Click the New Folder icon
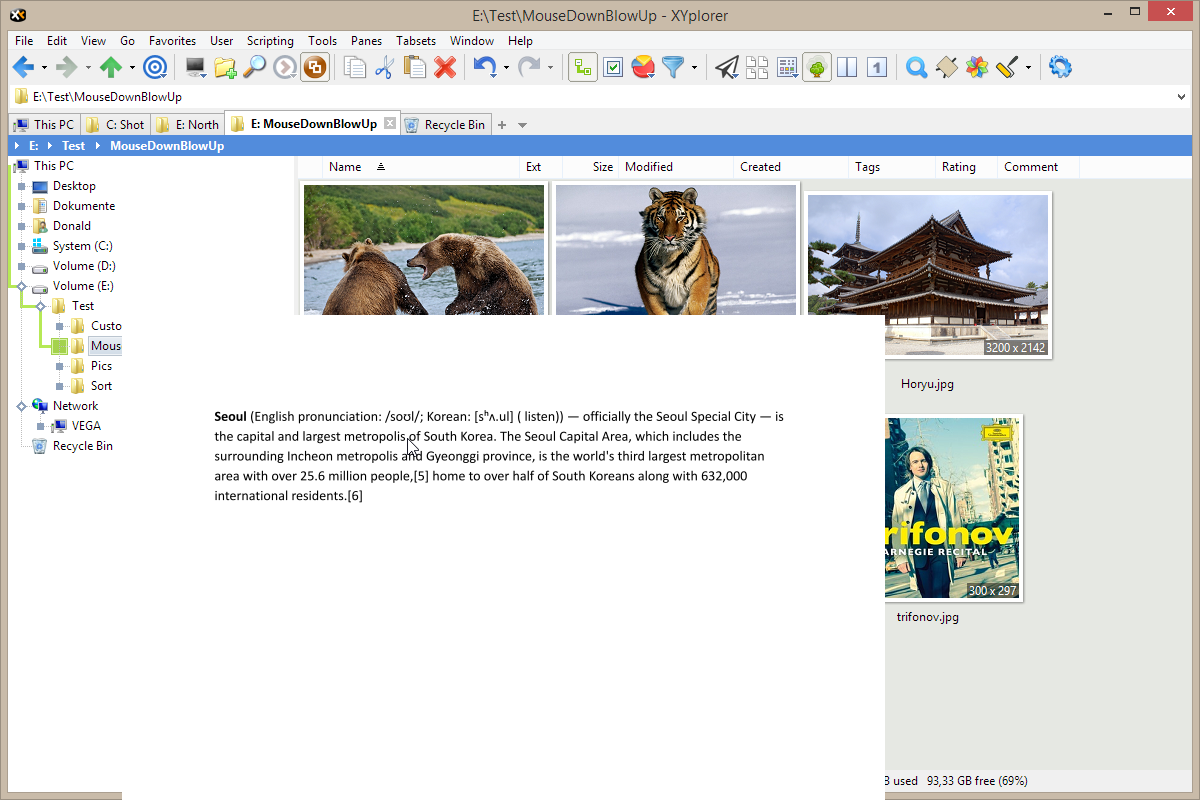 [x=225, y=67]
